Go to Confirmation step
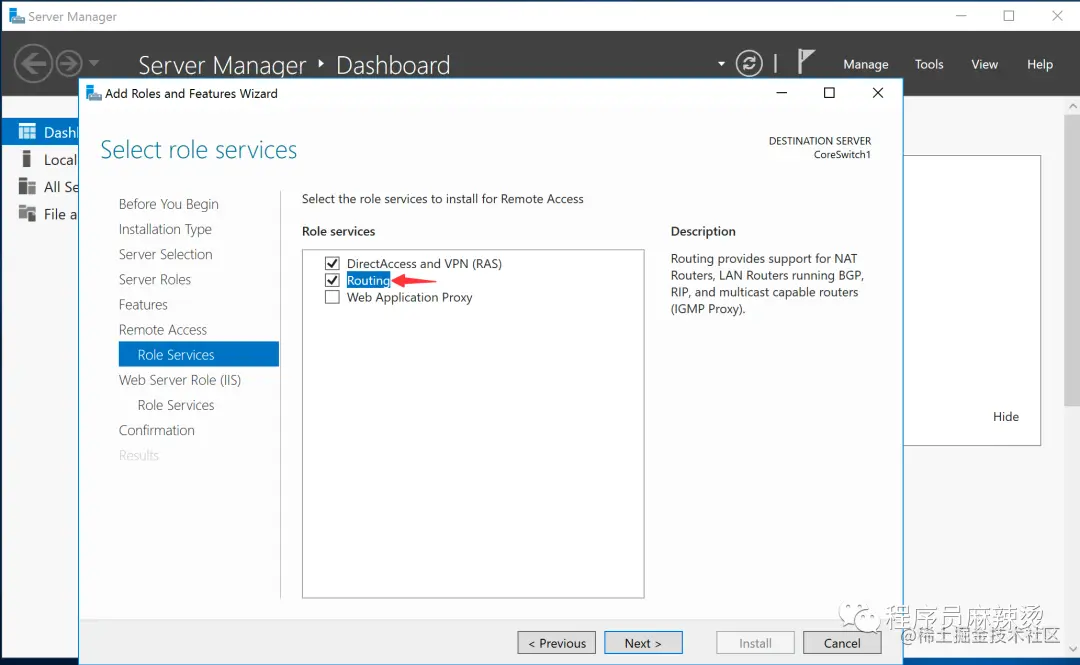The height and width of the screenshot is (665, 1080). pos(156,430)
